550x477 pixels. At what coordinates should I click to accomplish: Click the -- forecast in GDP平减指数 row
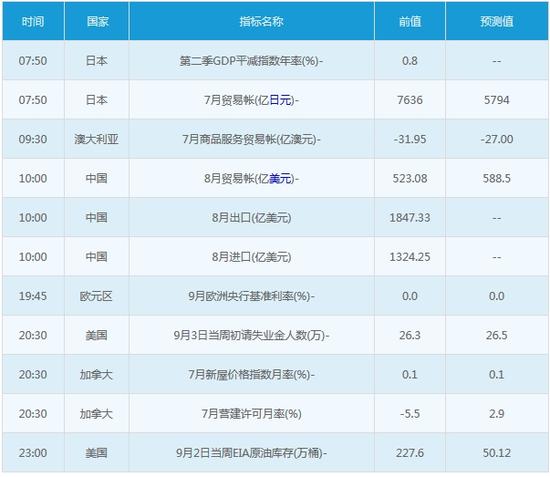tap(497, 61)
